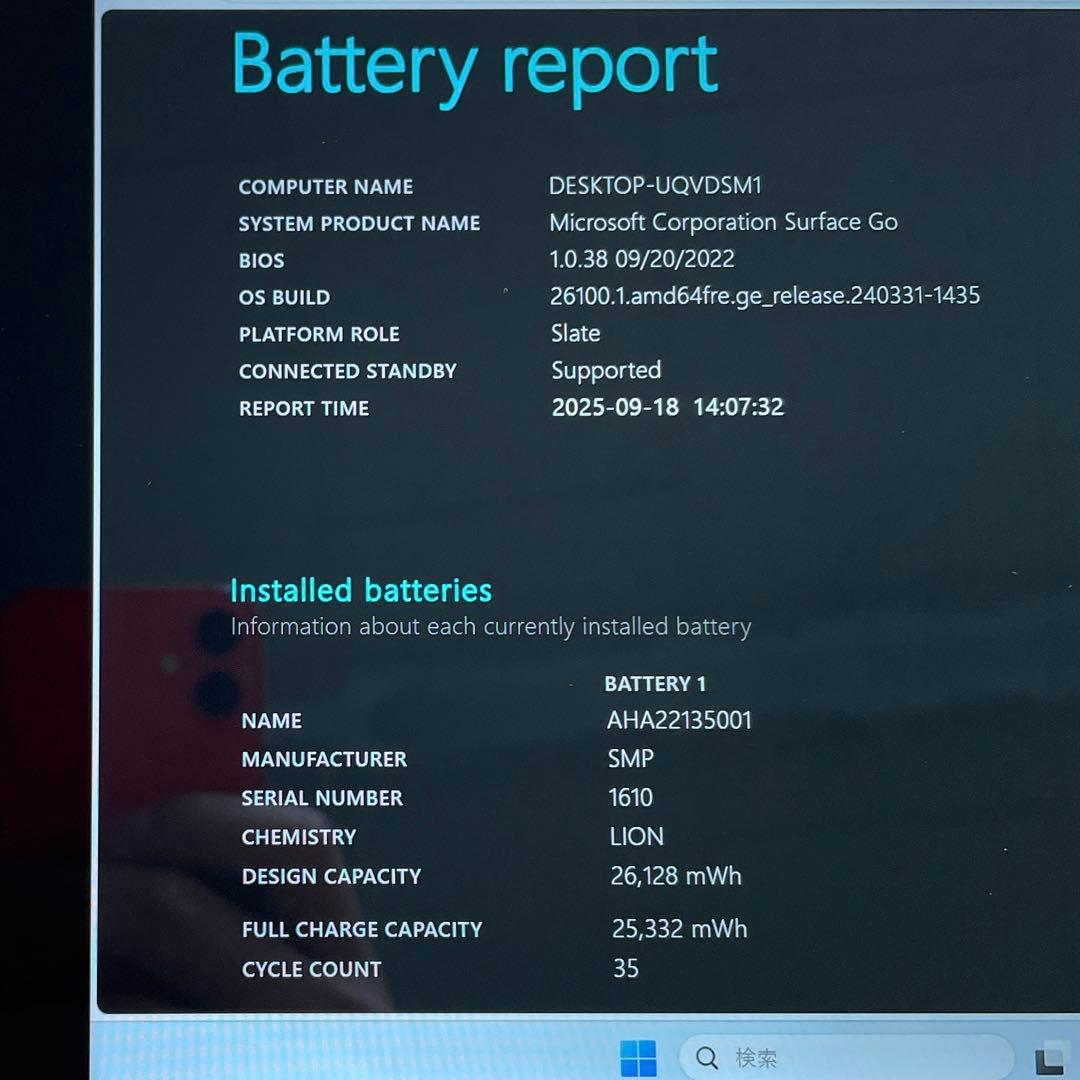Select the 'Battery report' heading

475,68
